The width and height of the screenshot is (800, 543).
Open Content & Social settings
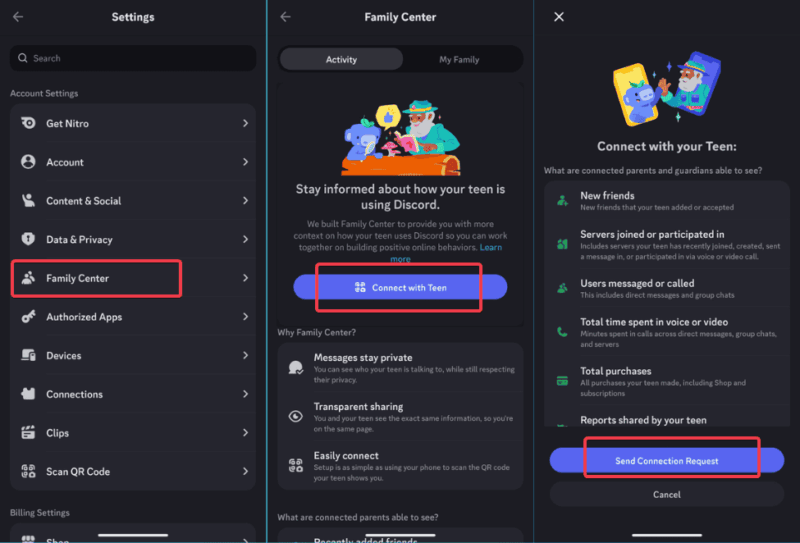[133, 201]
